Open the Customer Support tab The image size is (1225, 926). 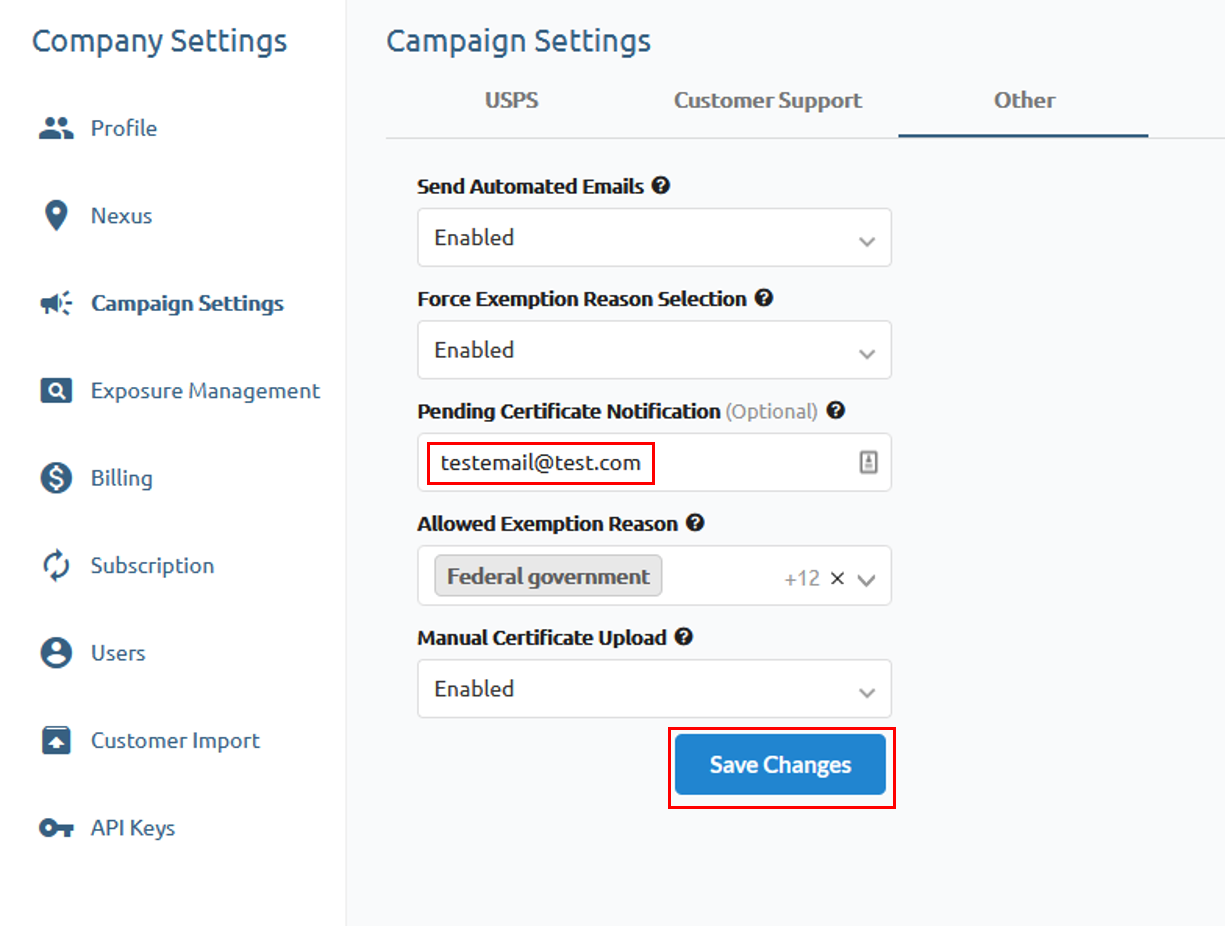[x=767, y=100]
